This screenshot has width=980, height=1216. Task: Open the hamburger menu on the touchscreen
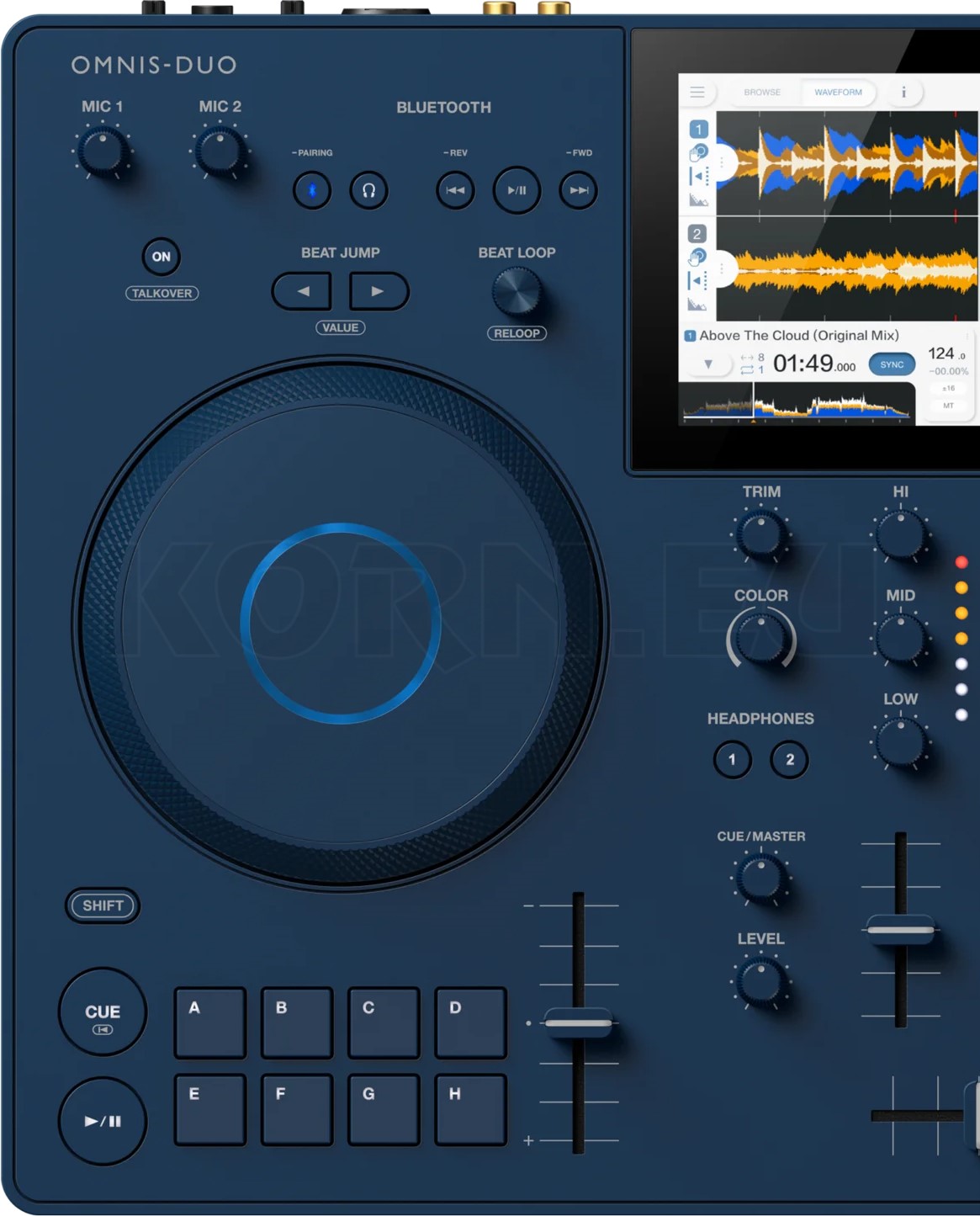click(697, 93)
